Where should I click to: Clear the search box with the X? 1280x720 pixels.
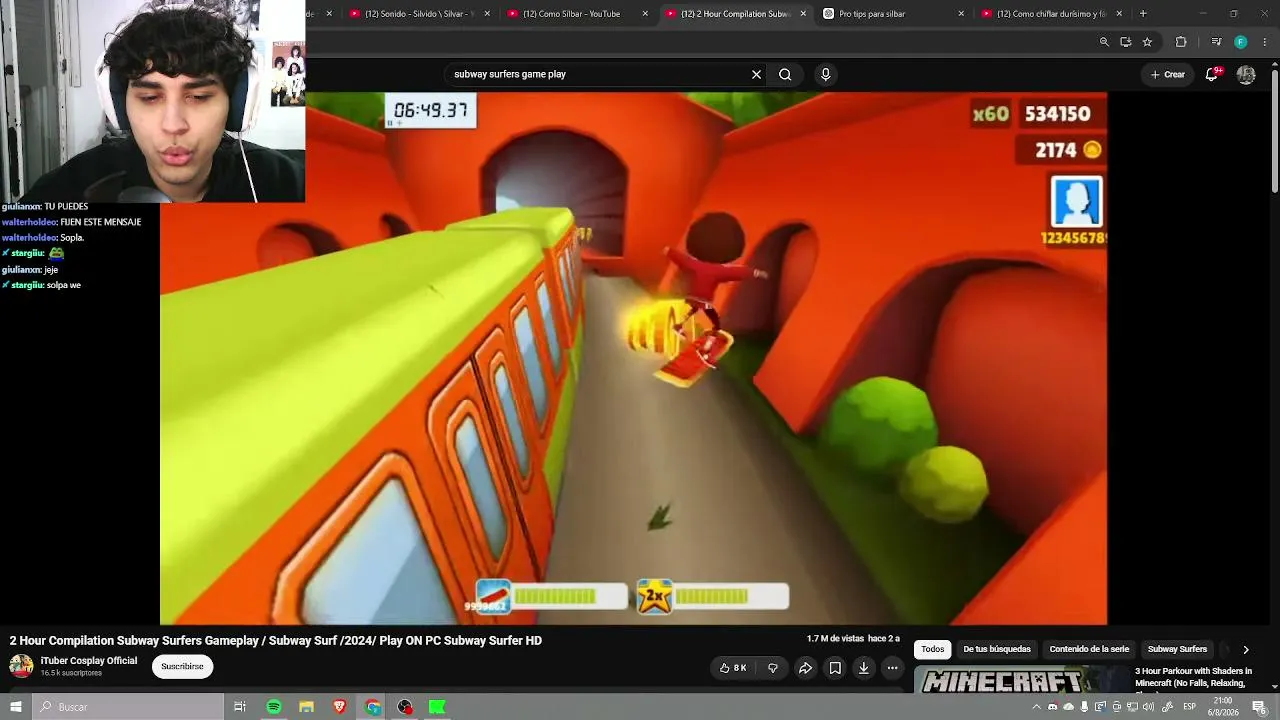pyautogui.click(x=756, y=74)
